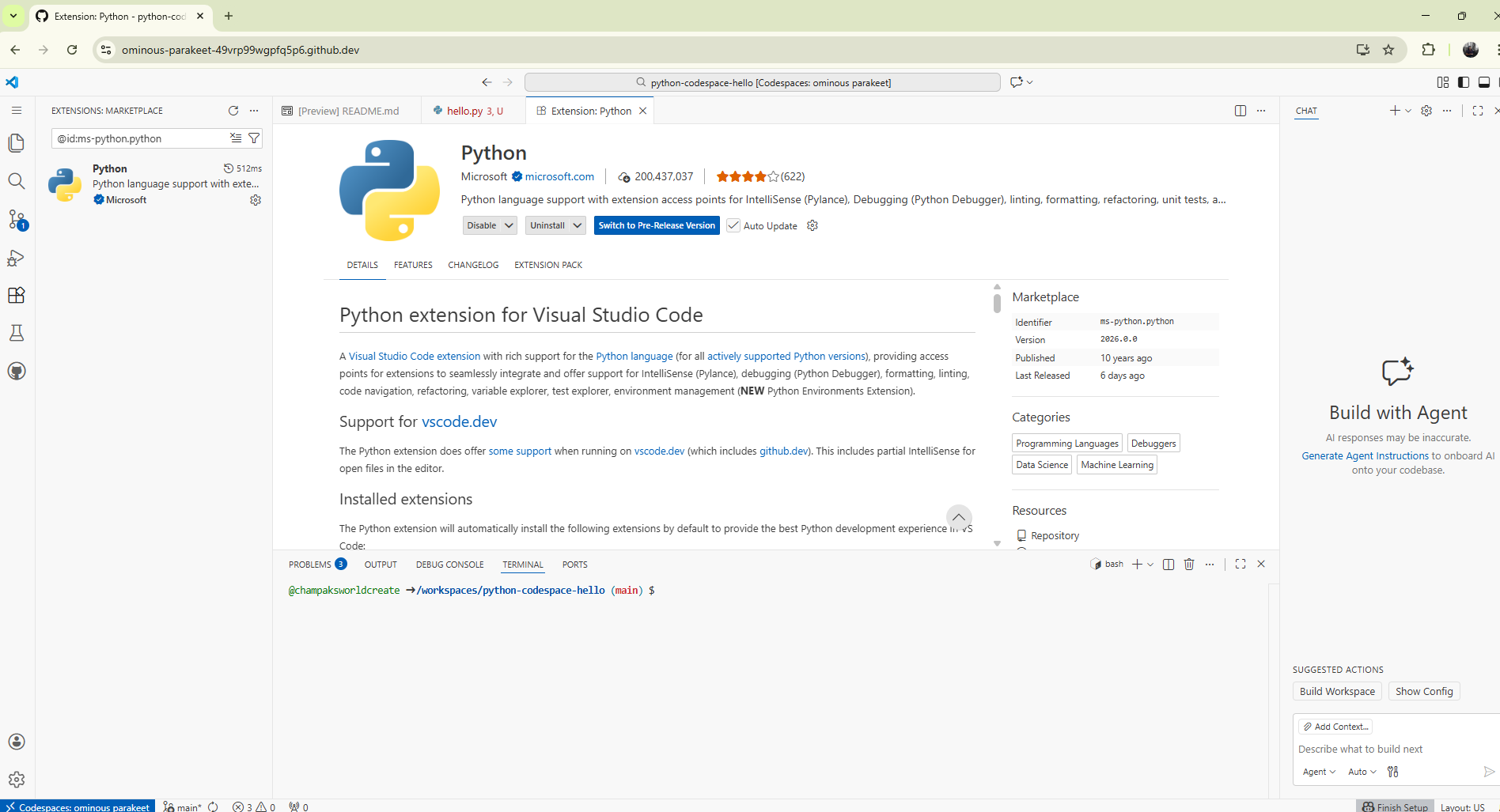Open the Accounts menu icon

tap(17, 742)
